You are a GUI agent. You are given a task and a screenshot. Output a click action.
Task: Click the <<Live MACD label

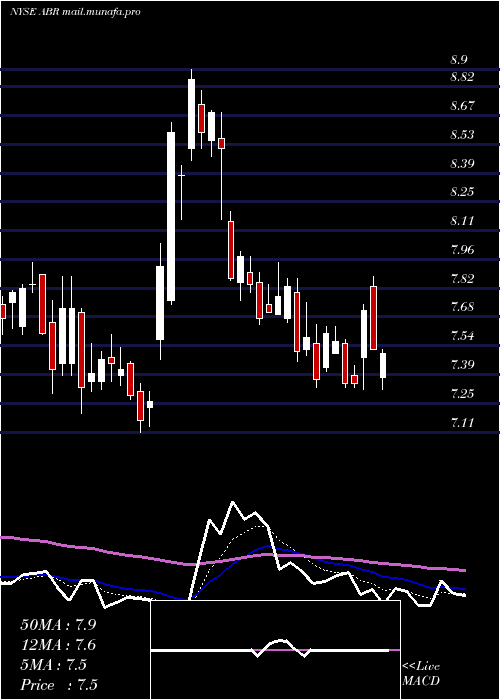pos(421,674)
